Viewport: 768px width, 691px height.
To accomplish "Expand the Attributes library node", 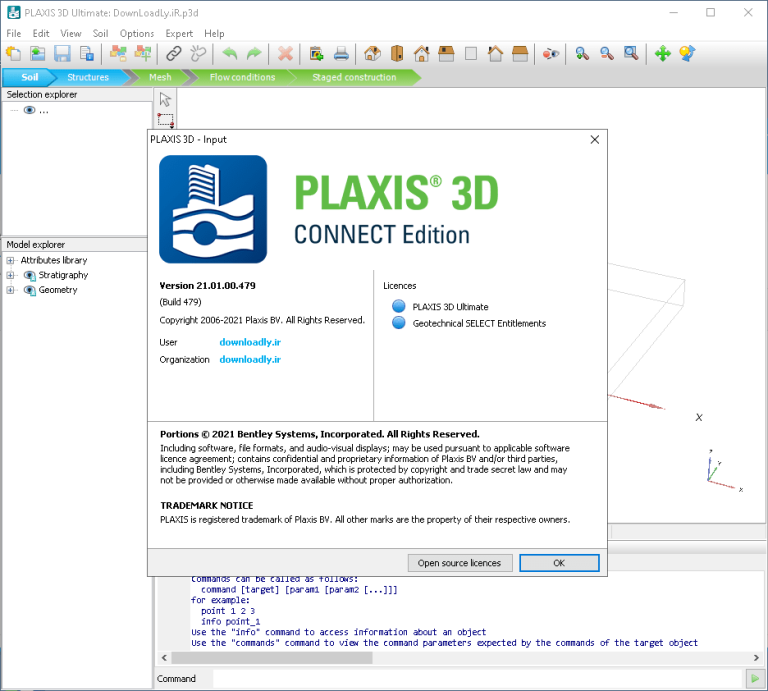I will pos(10,261).
